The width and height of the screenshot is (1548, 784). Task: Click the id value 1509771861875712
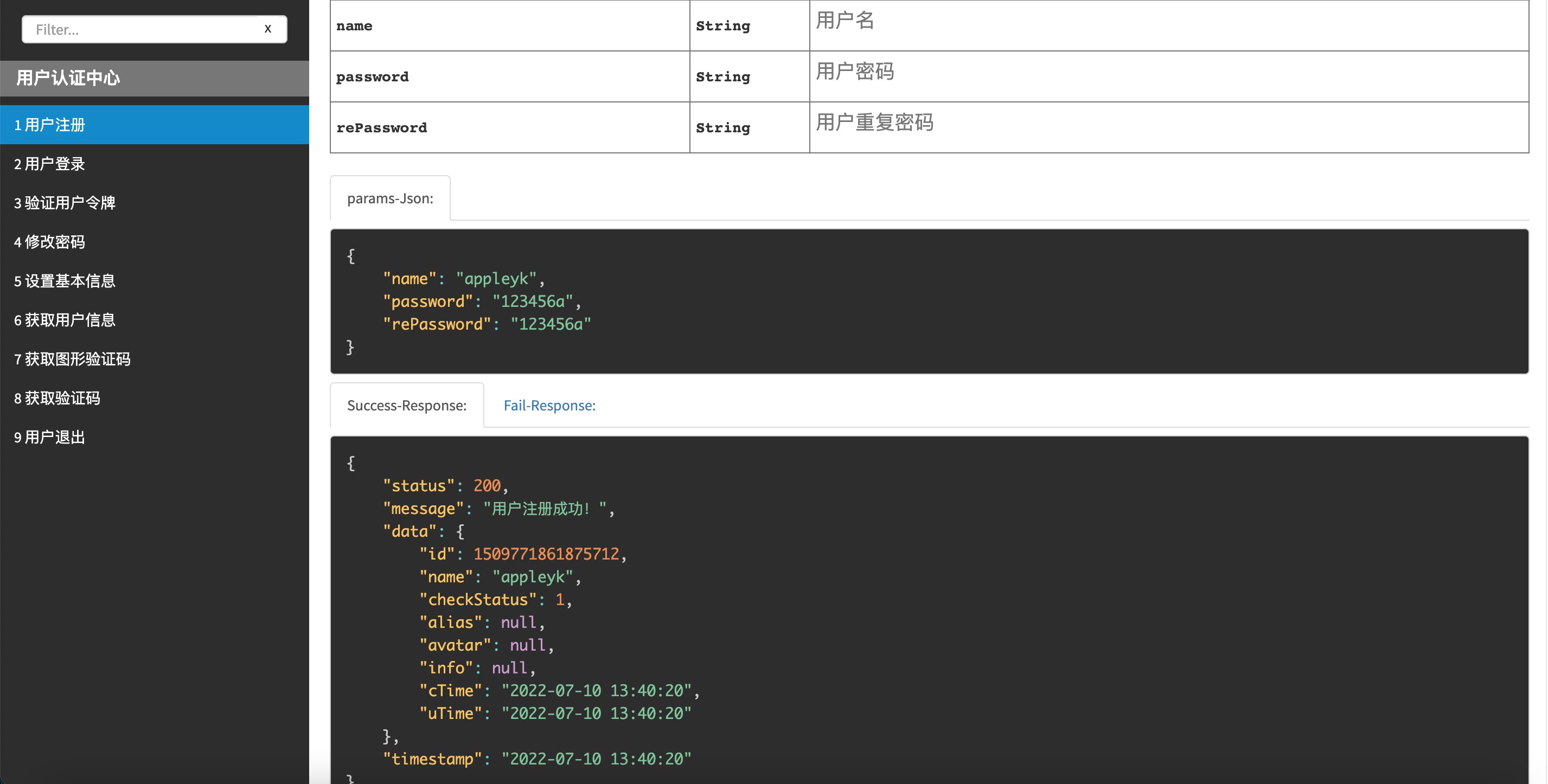pyautogui.click(x=546, y=554)
